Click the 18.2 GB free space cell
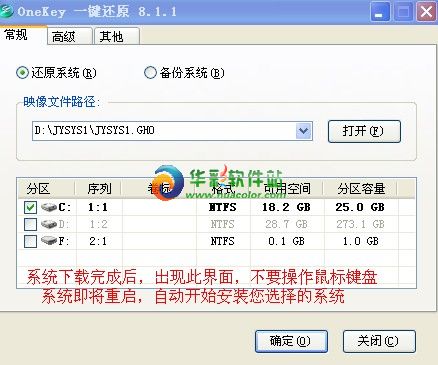Screen dimensions: 438x365 [286, 207]
